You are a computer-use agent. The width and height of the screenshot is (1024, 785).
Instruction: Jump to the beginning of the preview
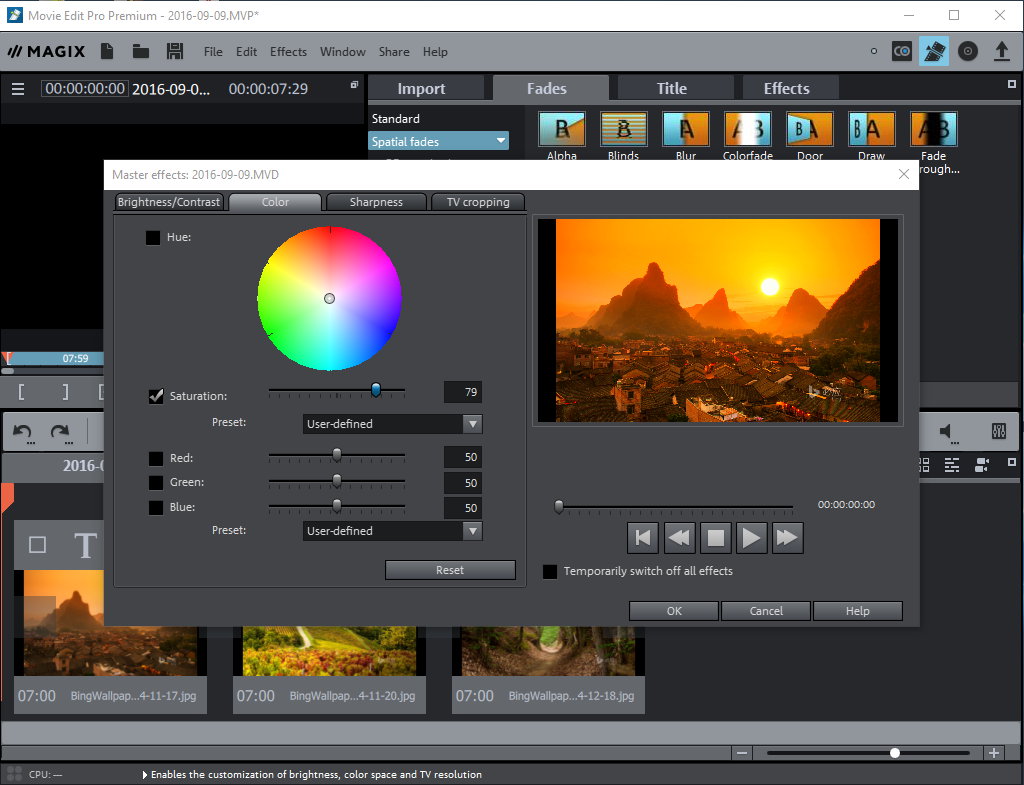[x=643, y=537]
